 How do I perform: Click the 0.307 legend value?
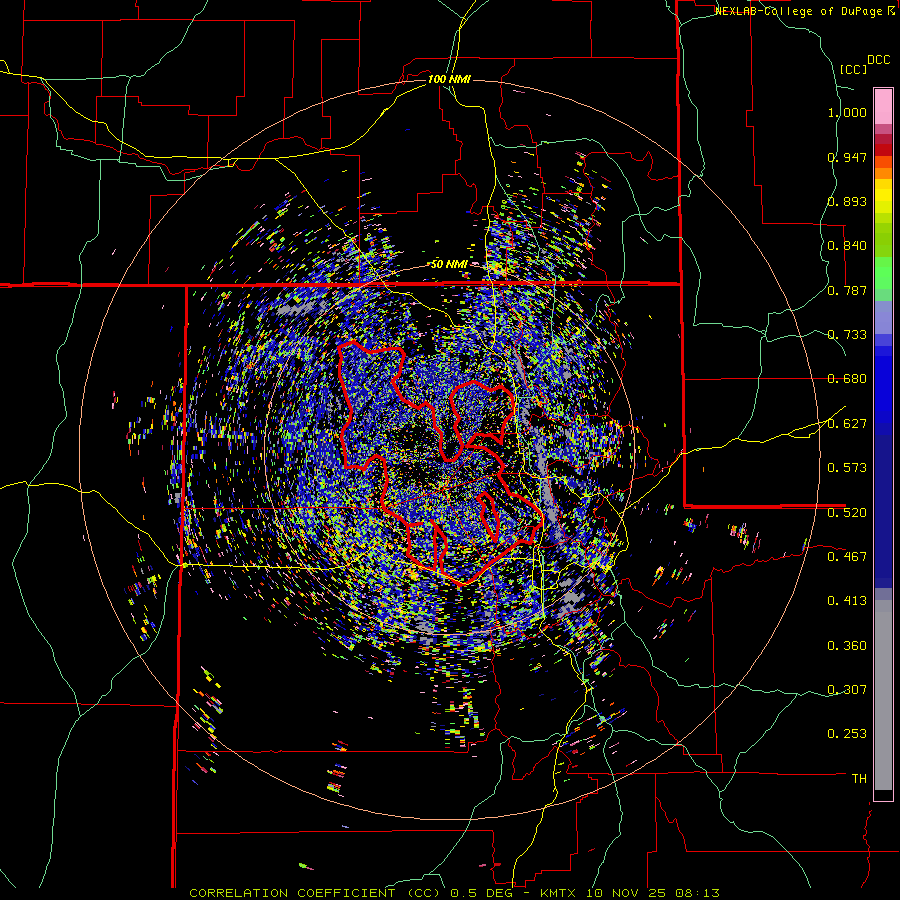pyautogui.click(x=847, y=690)
